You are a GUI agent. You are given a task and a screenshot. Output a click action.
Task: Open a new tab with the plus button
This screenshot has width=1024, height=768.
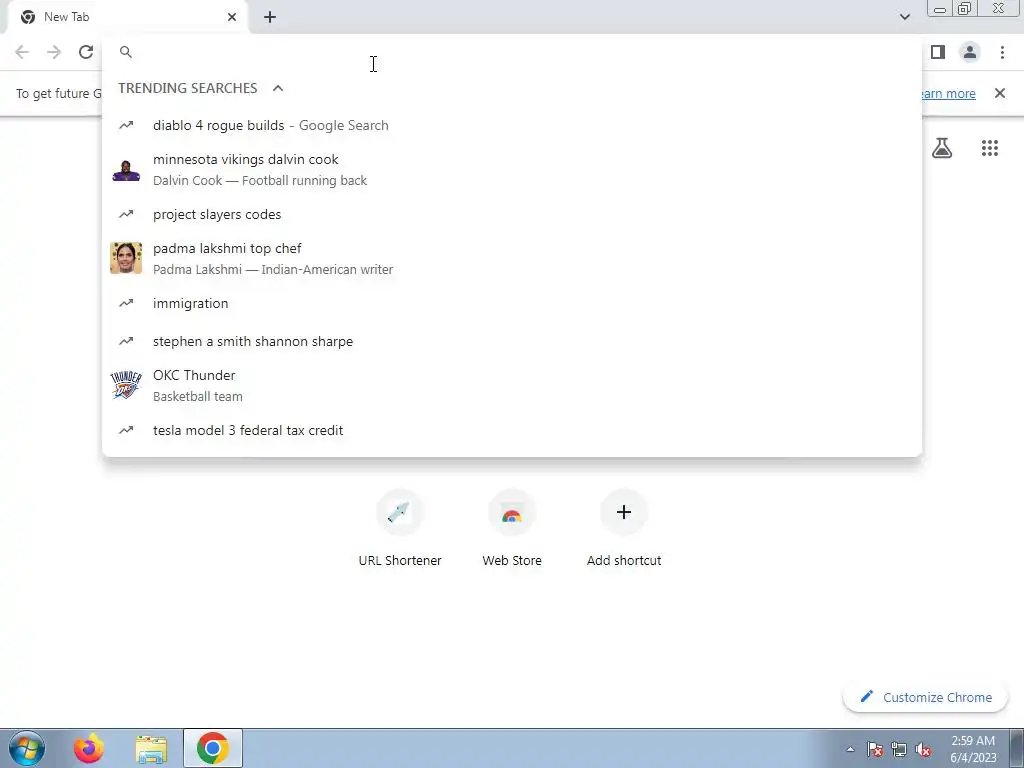(x=270, y=17)
